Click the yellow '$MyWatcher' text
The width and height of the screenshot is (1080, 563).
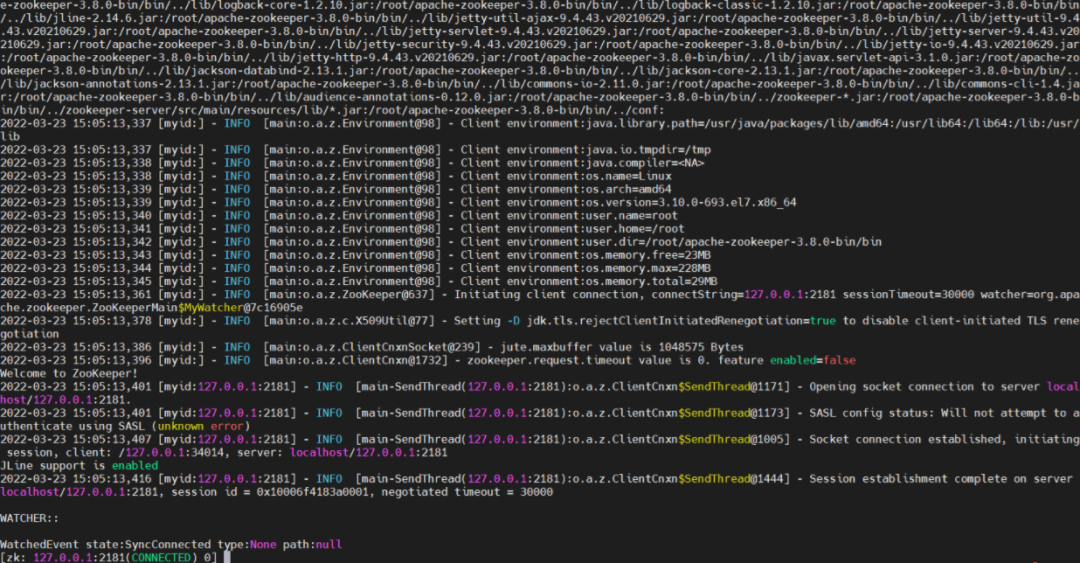[211, 307]
